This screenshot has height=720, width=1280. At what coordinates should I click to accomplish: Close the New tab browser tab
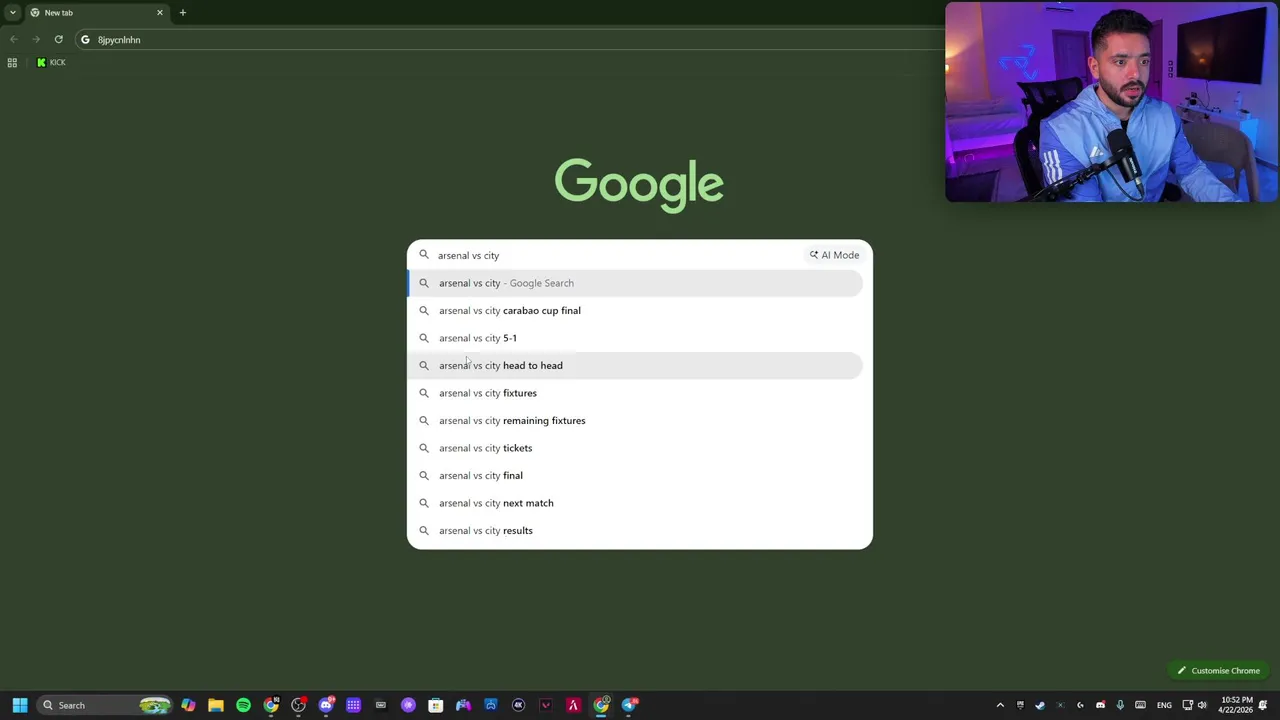(159, 13)
